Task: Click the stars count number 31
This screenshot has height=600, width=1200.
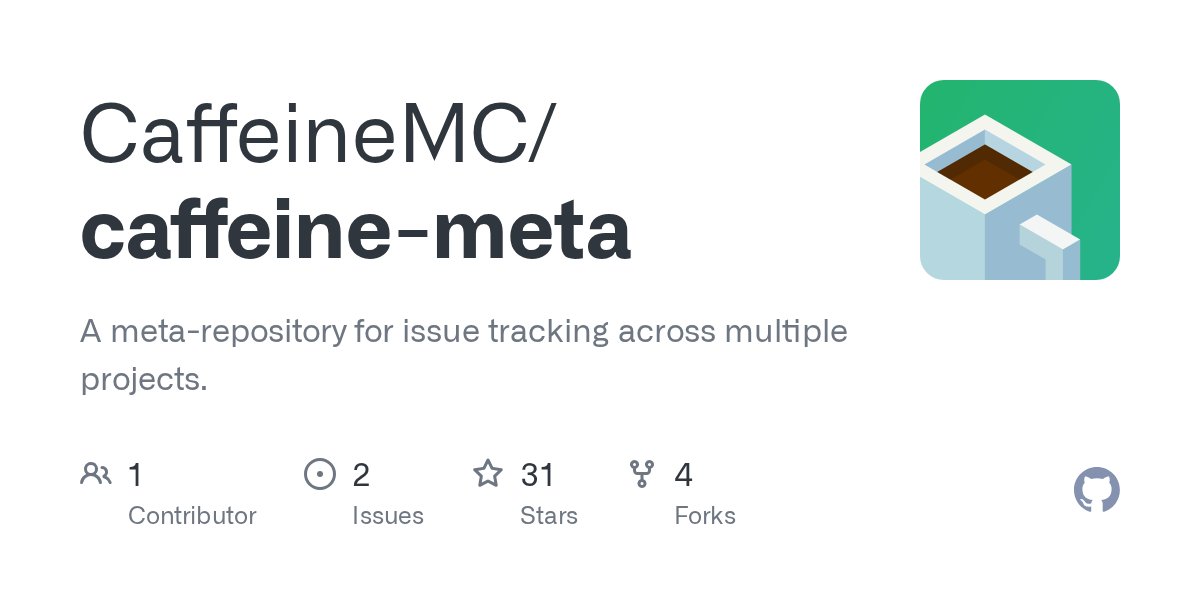Action: [x=538, y=475]
